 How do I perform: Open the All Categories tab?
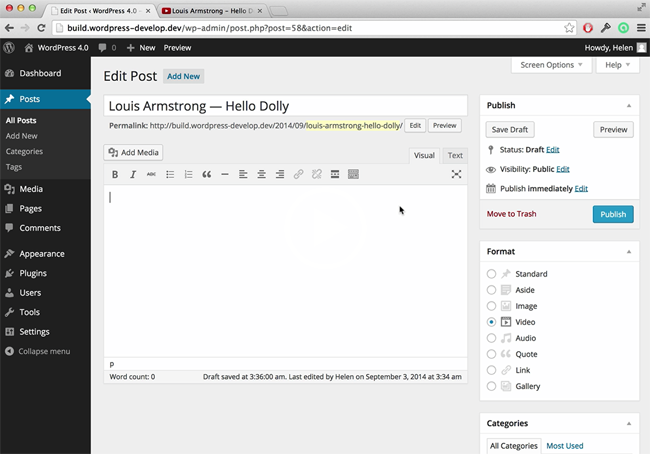pos(514,446)
